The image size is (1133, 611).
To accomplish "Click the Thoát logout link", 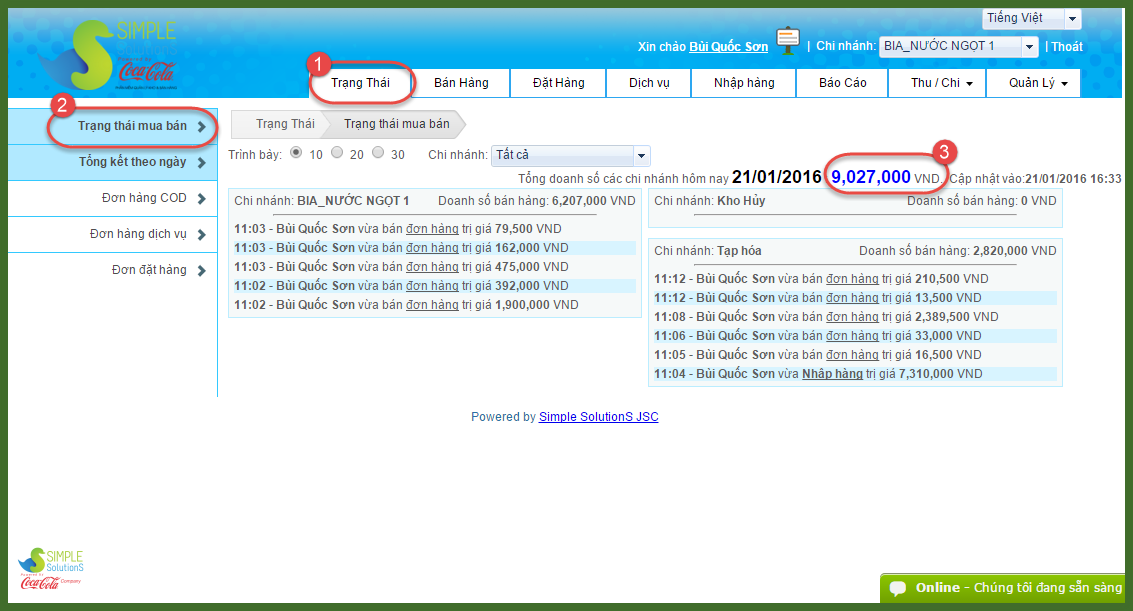I will 1067,47.
